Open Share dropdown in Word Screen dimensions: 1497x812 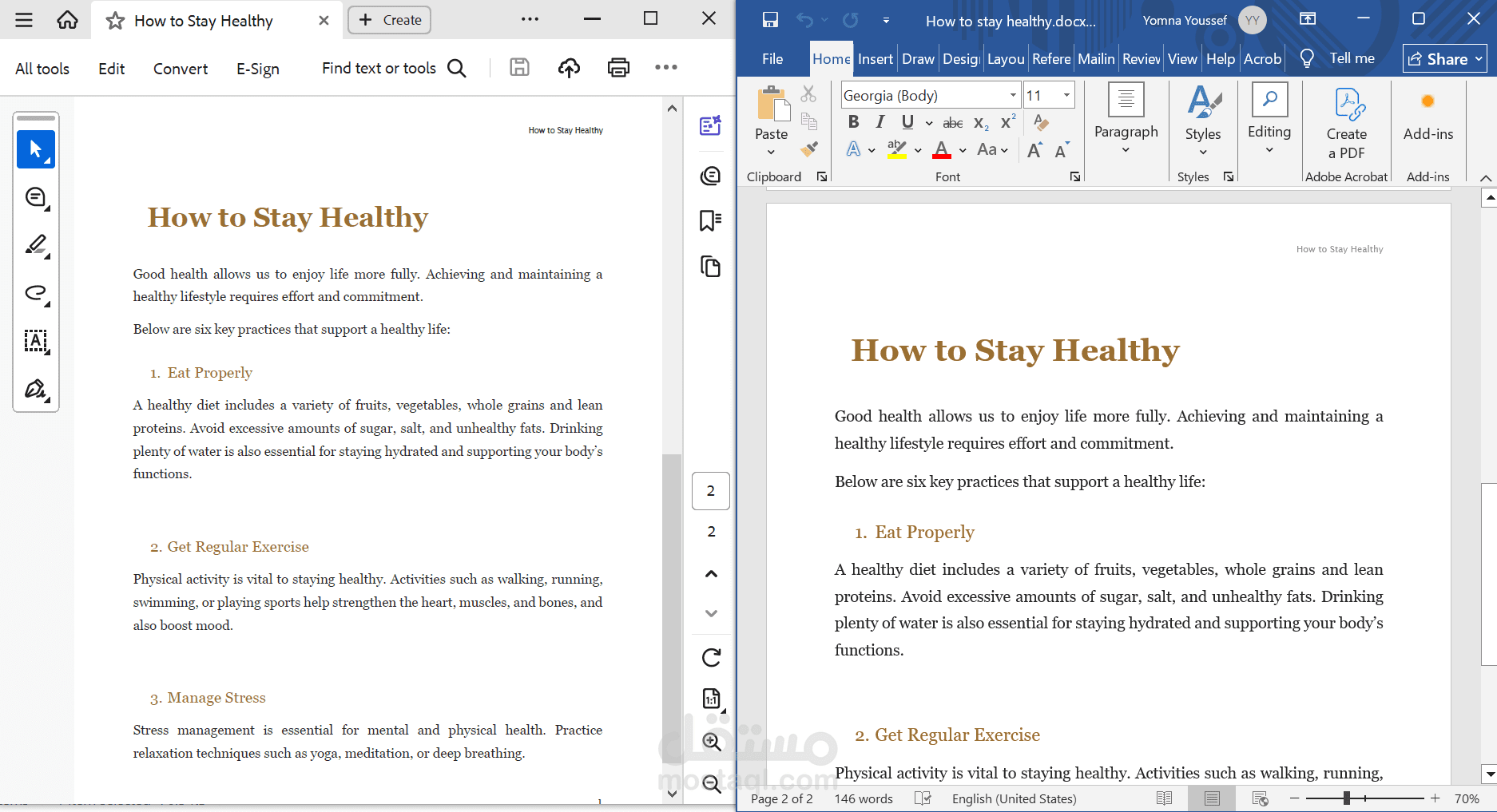click(1444, 58)
